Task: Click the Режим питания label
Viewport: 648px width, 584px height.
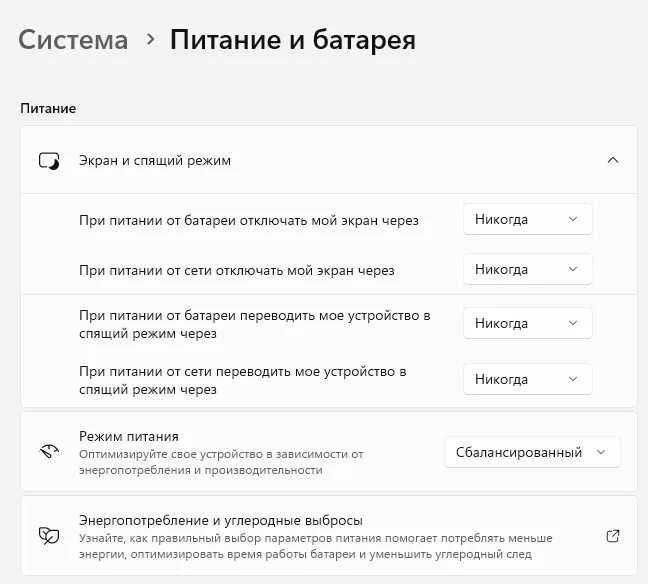Action: coord(128,436)
